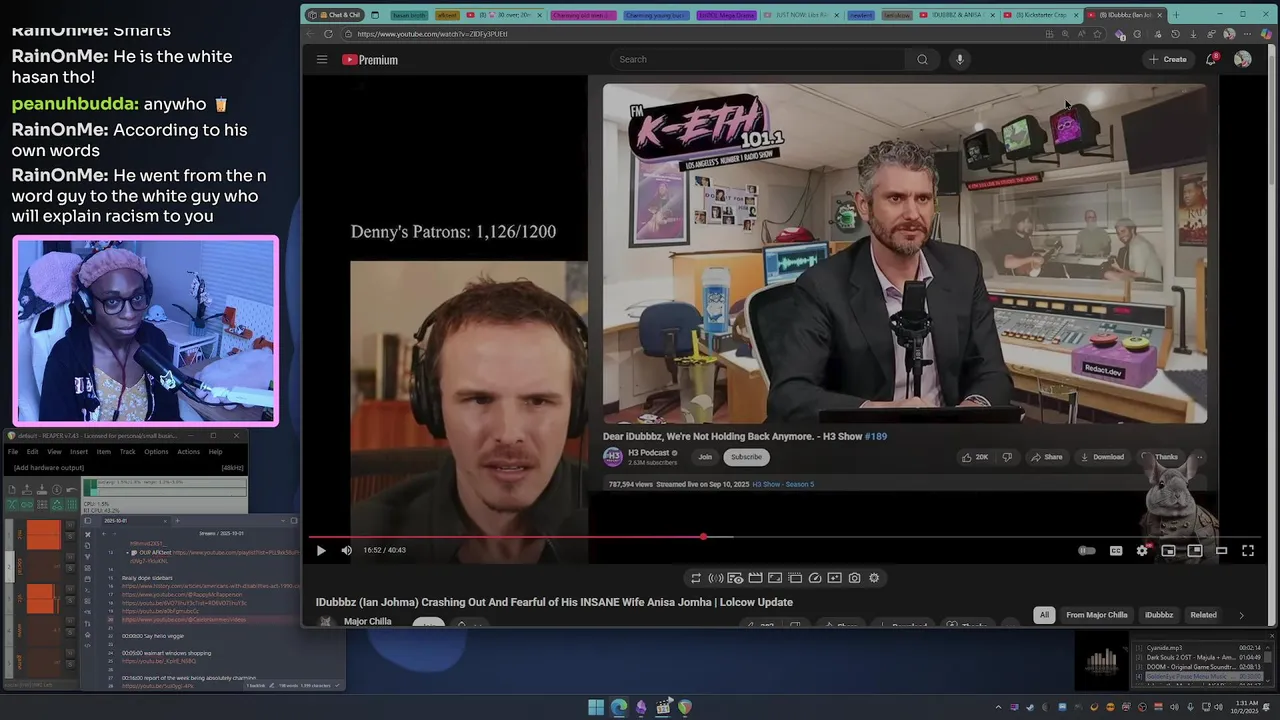Solo REAPER track 1
Image resolution: width=1280 pixels, height=720 pixels.
pos(70,536)
